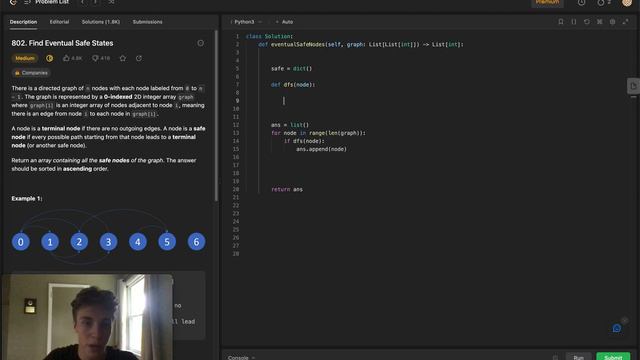
Task: Click the "class Solution:" code line
Action: [x=269, y=36]
